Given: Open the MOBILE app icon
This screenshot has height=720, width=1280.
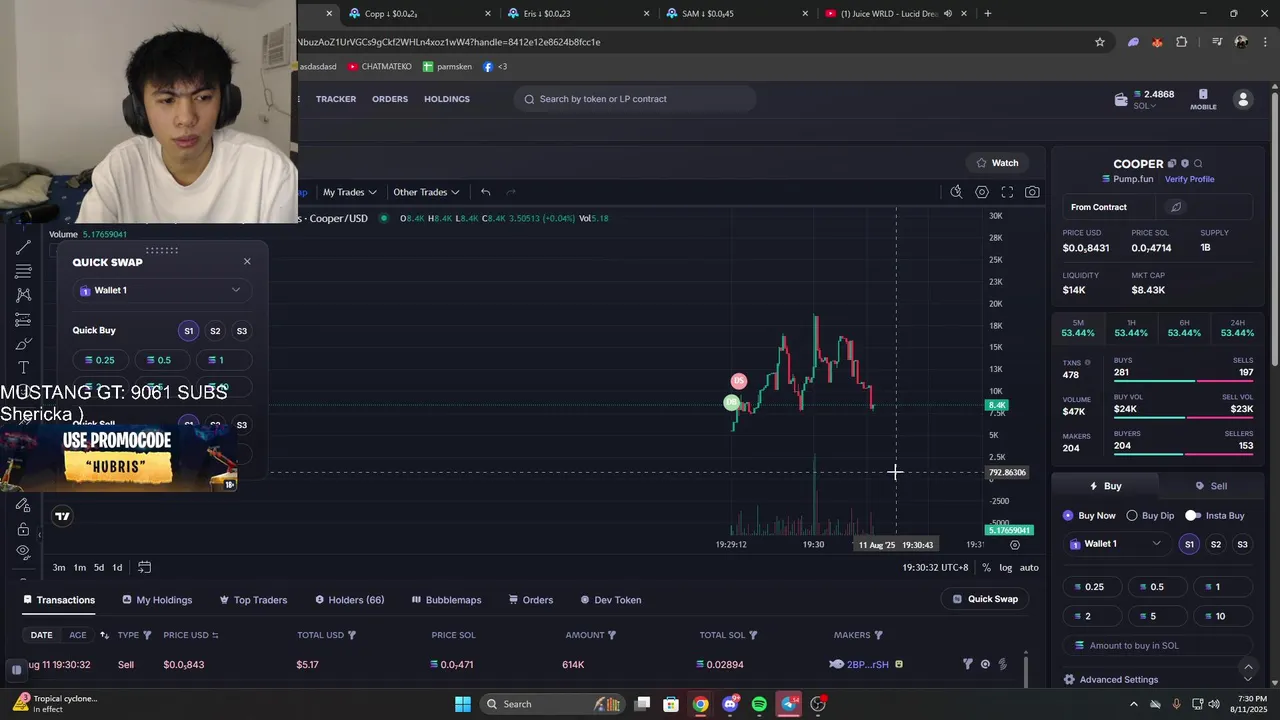Looking at the screenshot, I should point(1203,99).
